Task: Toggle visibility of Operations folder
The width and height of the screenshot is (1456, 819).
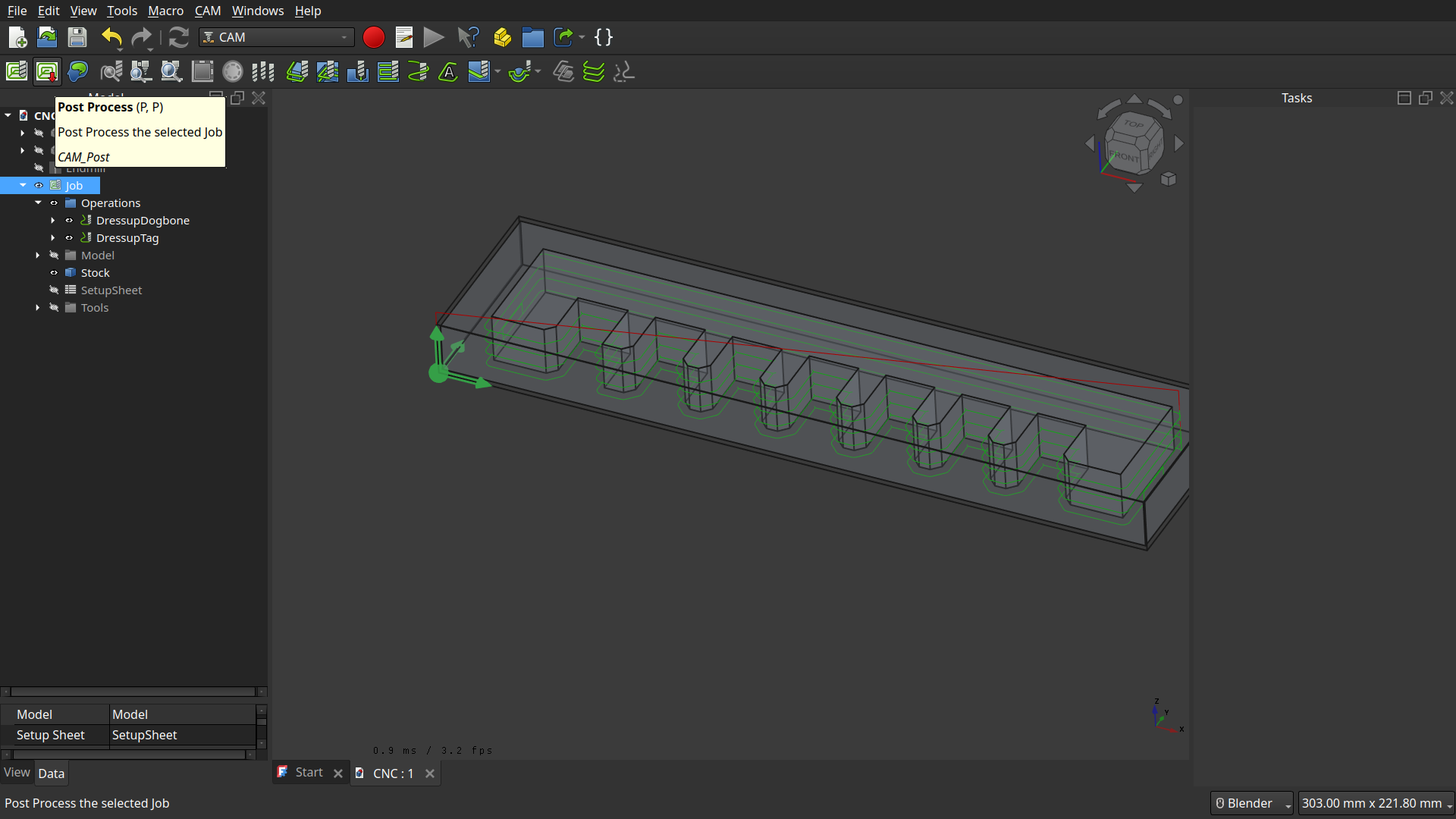Action: [x=54, y=203]
